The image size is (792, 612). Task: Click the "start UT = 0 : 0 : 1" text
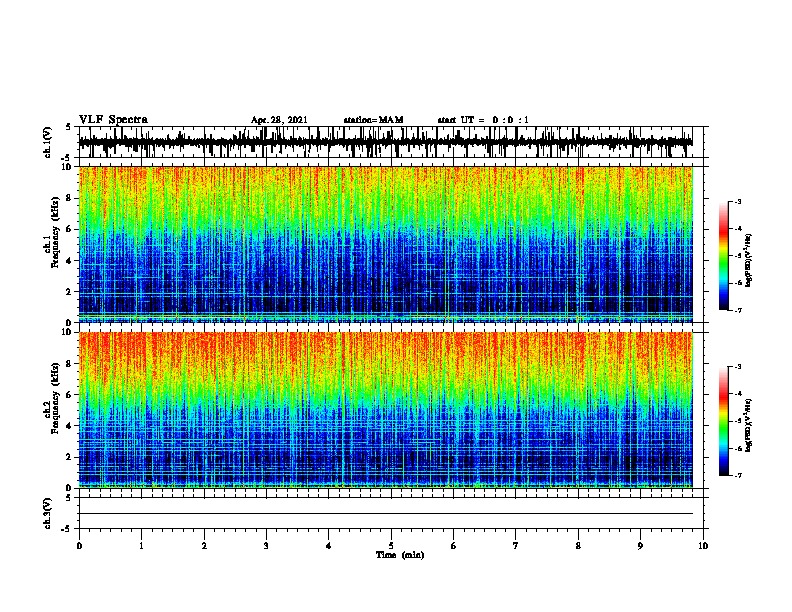pos(483,120)
